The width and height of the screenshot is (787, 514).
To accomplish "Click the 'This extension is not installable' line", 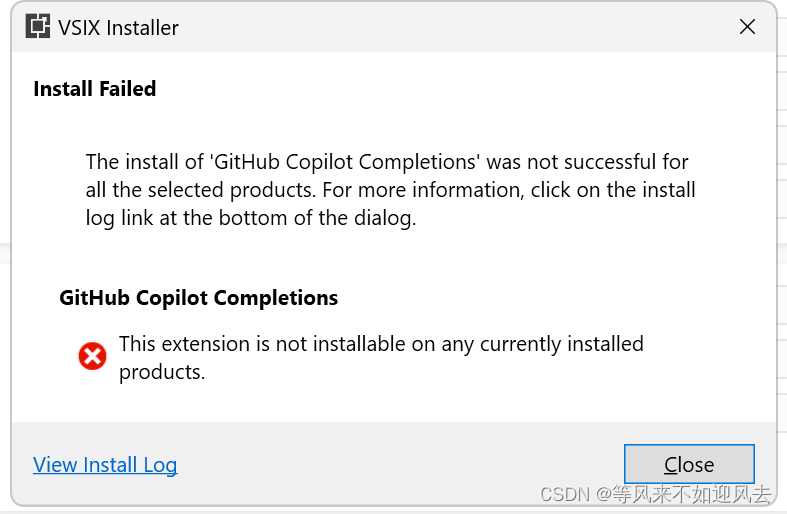I will point(381,344).
